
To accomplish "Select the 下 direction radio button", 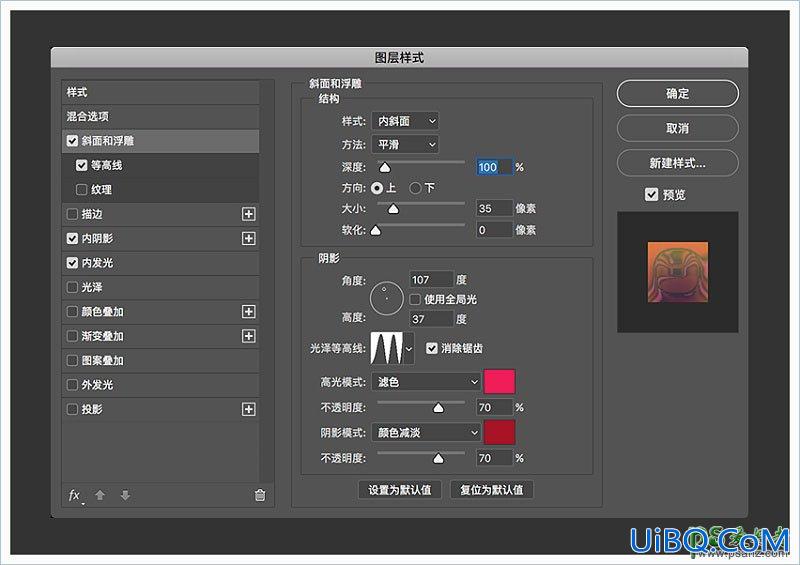I will coord(415,188).
